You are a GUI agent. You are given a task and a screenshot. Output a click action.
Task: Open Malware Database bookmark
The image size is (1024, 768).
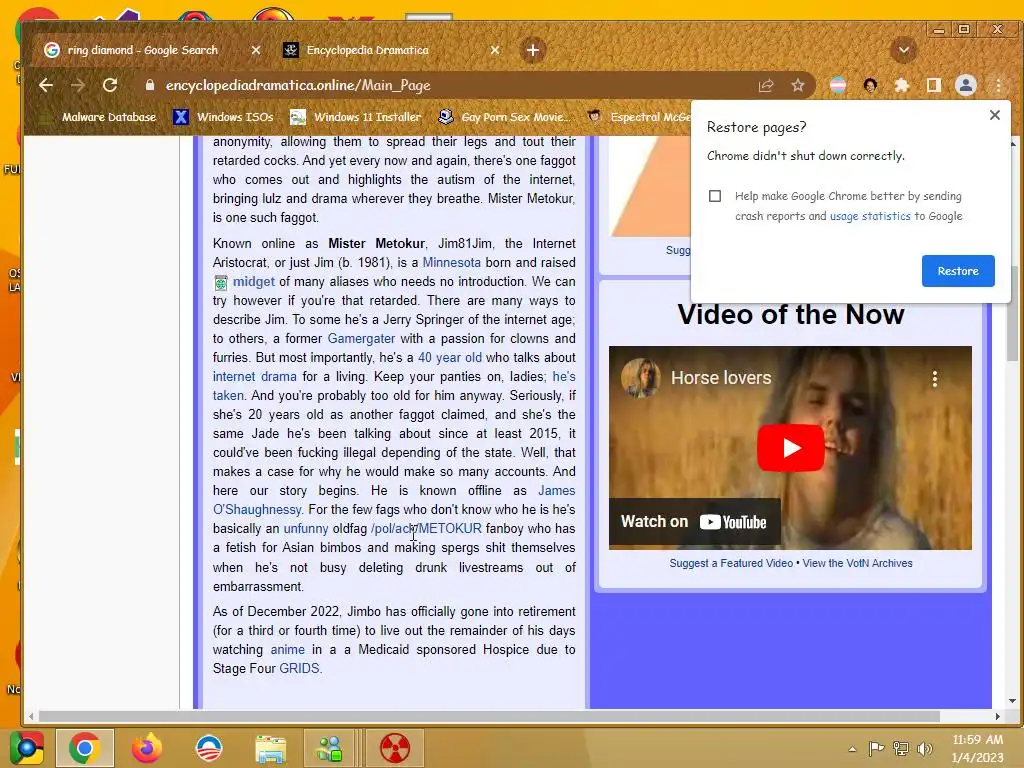click(98, 117)
